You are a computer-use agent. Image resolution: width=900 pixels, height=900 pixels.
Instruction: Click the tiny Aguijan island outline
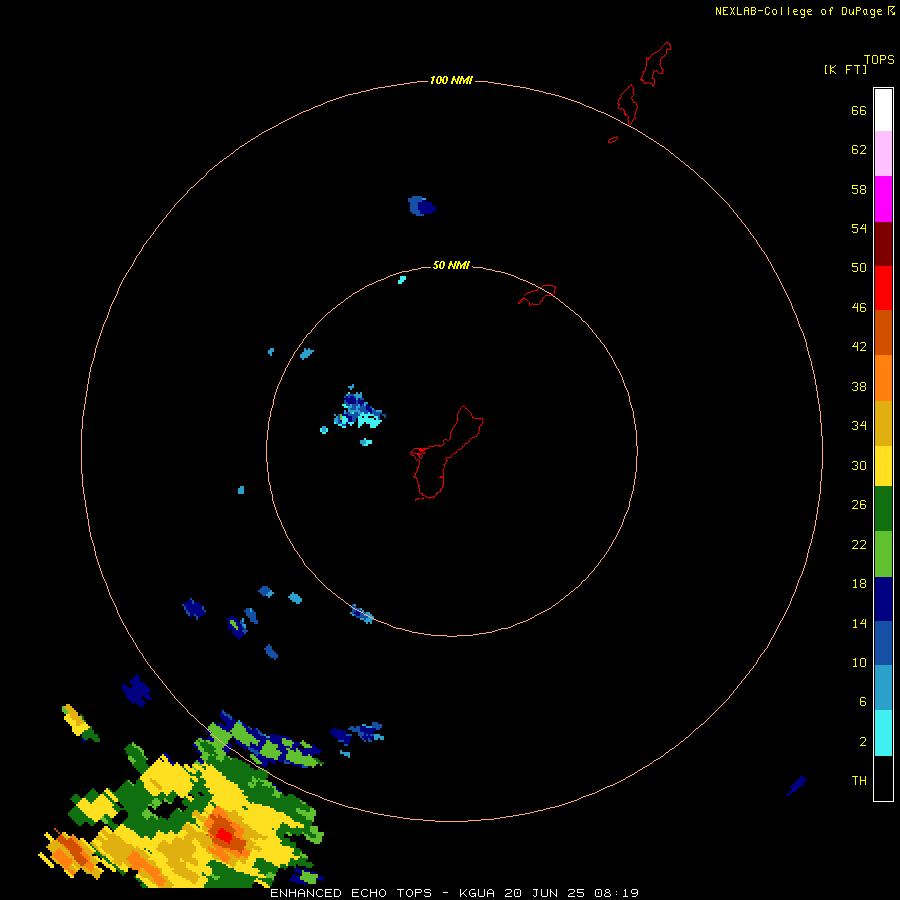[x=613, y=139]
